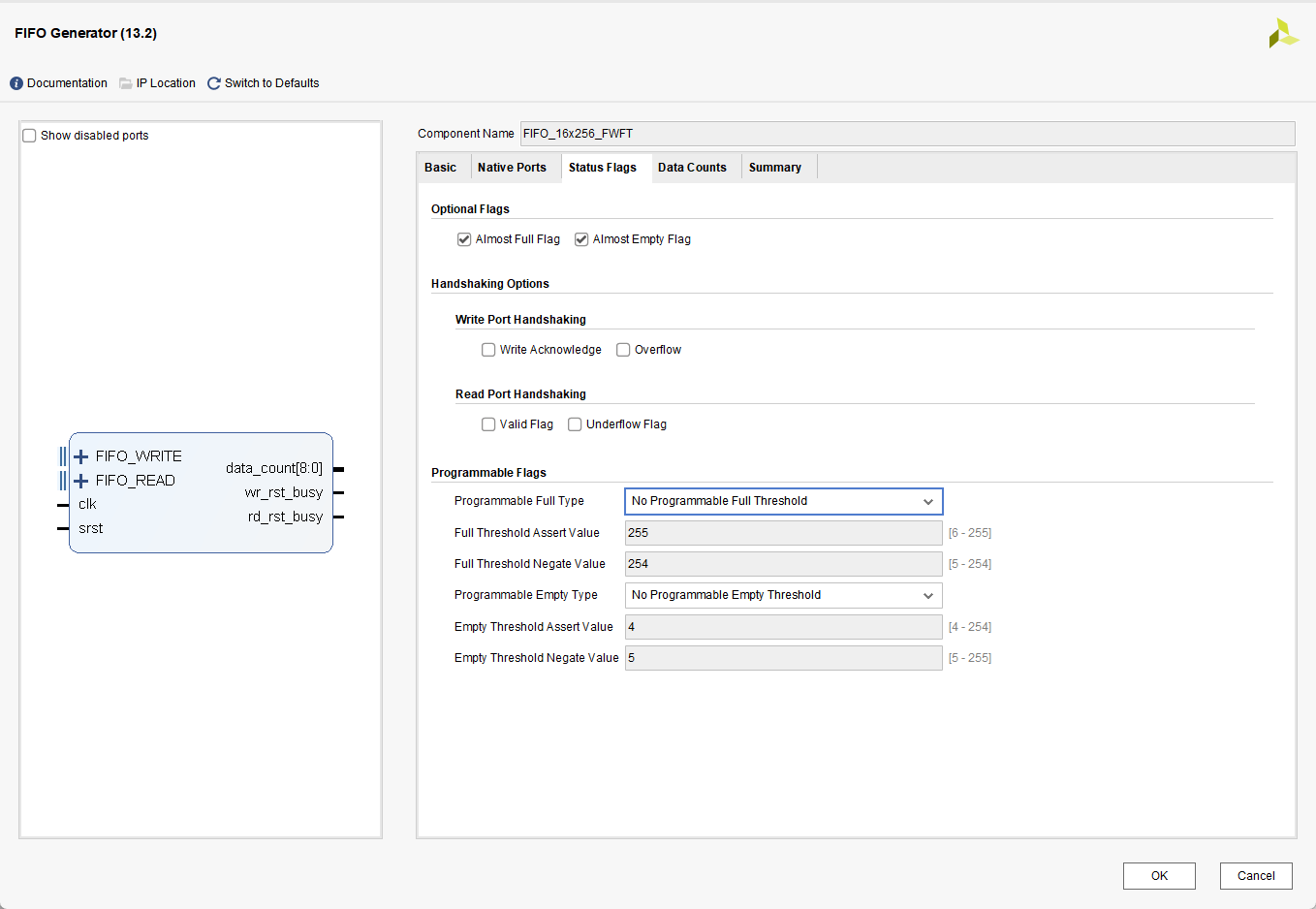
Task: Switch to the Native Ports tab
Action: click(512, 168)
